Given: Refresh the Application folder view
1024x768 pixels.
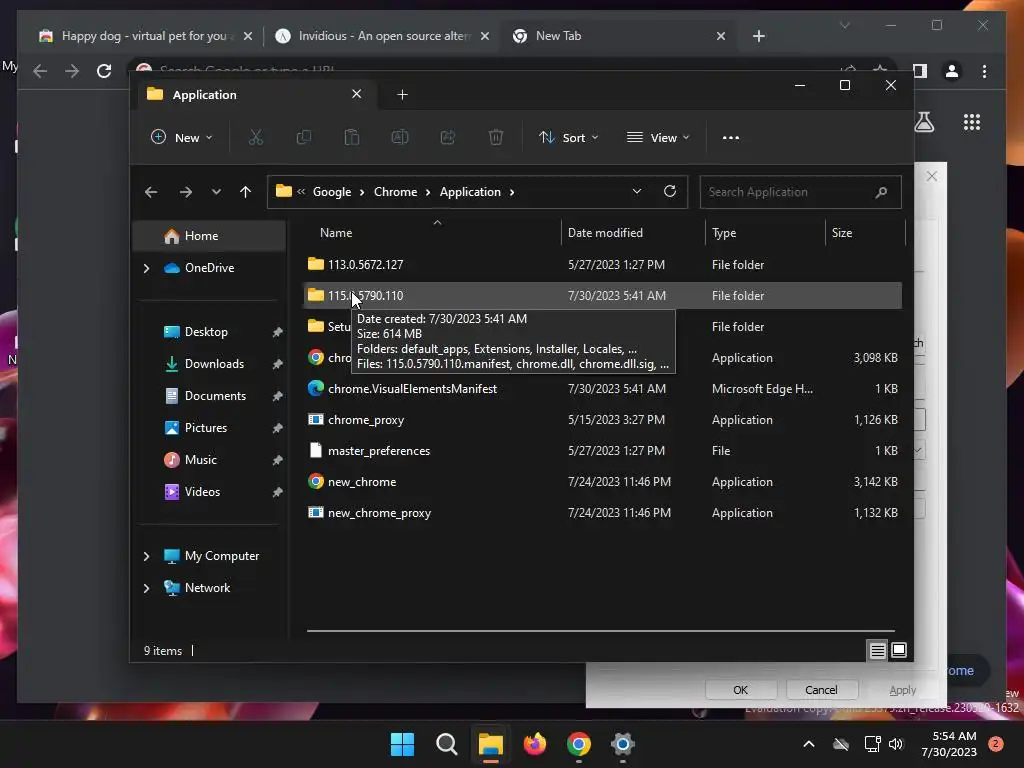Looking at the screenshot, I should (669, 191).
